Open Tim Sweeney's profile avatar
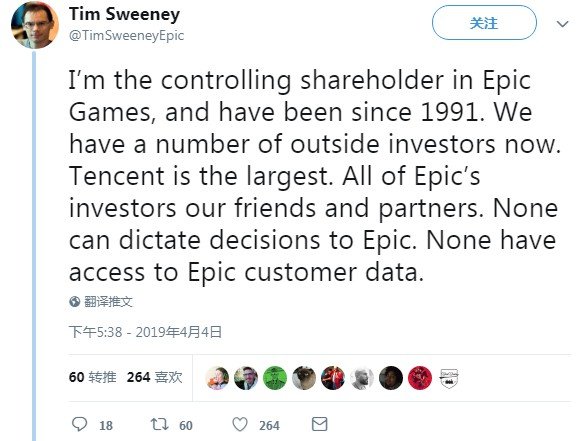 coord(35,25)
